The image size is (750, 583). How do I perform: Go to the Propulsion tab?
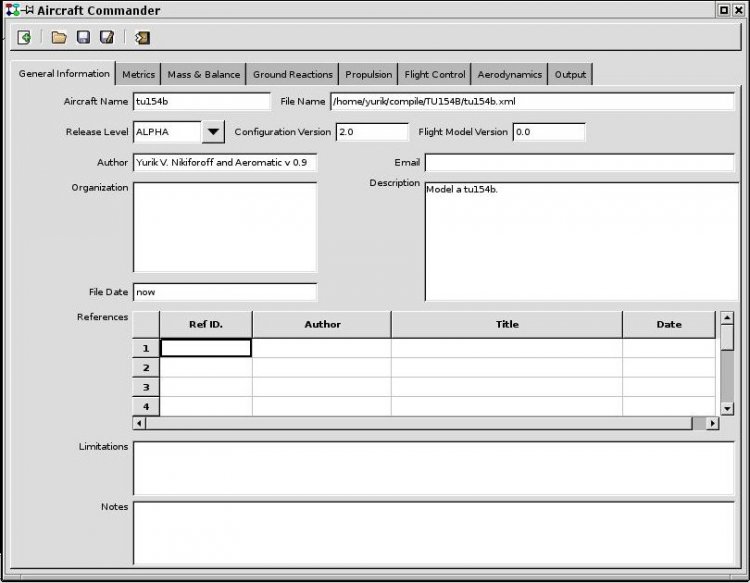(369, 75)
